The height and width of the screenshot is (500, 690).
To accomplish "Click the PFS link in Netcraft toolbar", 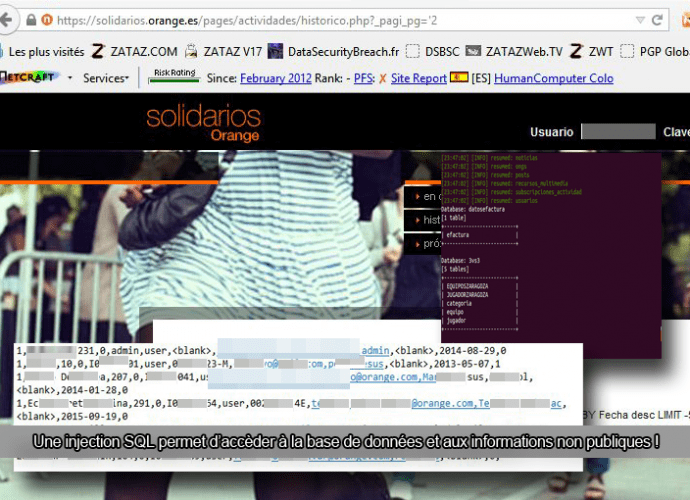I will coord(364,78).
